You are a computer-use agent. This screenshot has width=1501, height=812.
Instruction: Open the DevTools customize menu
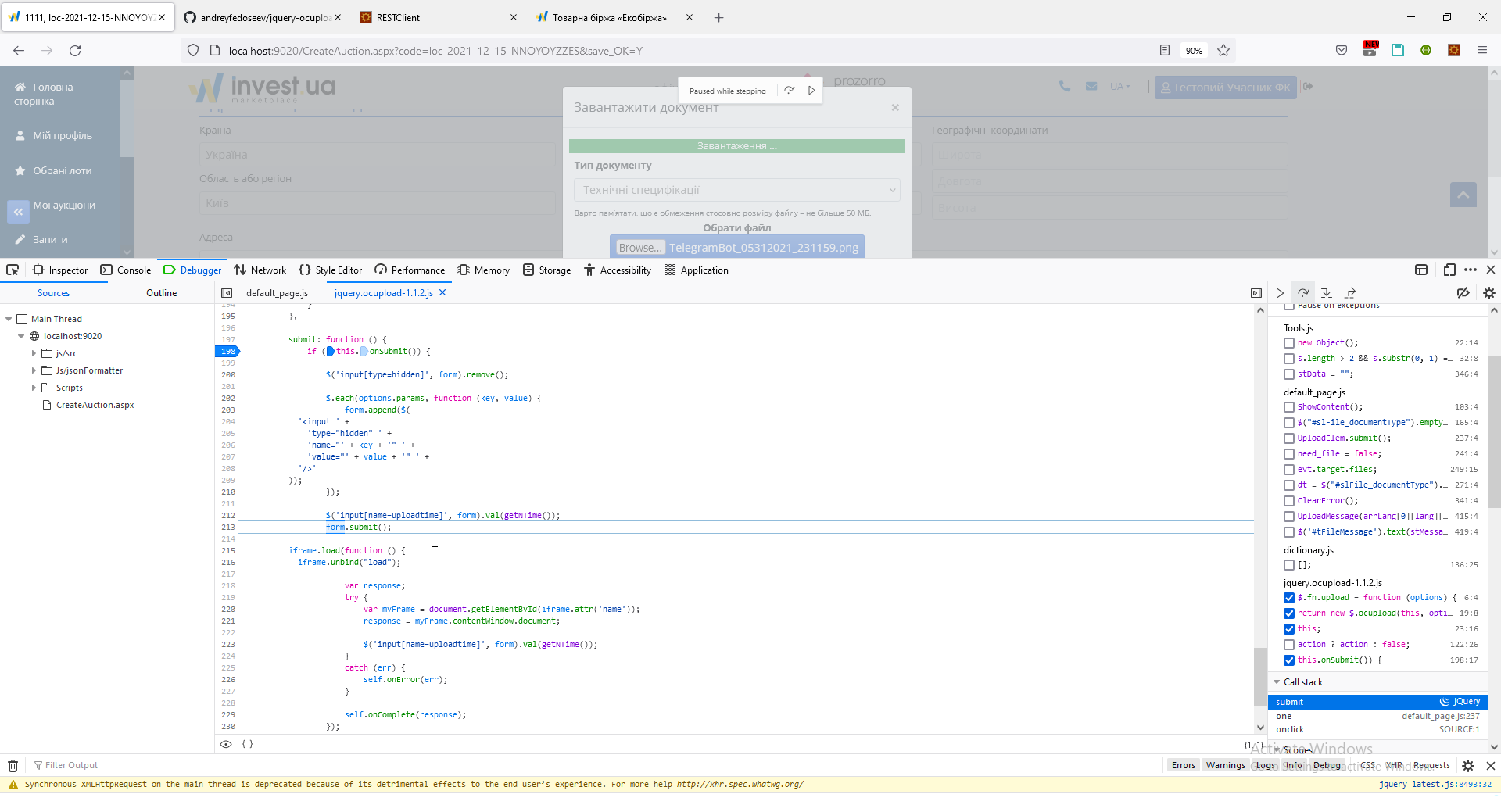(x=1471, y=270)
